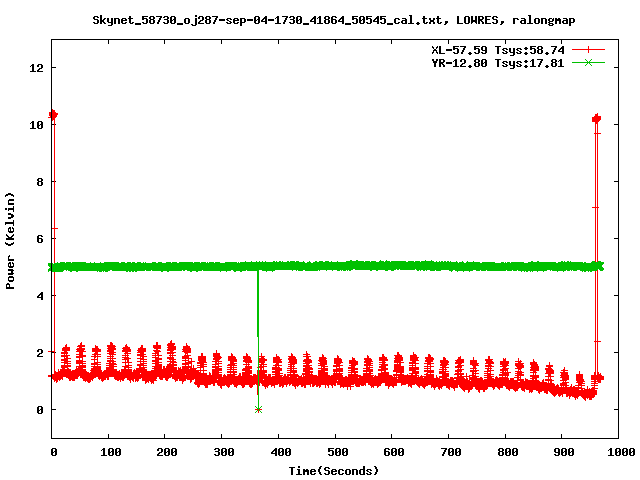
Task: Click the x-axis tick label 300
Action: 224,452
